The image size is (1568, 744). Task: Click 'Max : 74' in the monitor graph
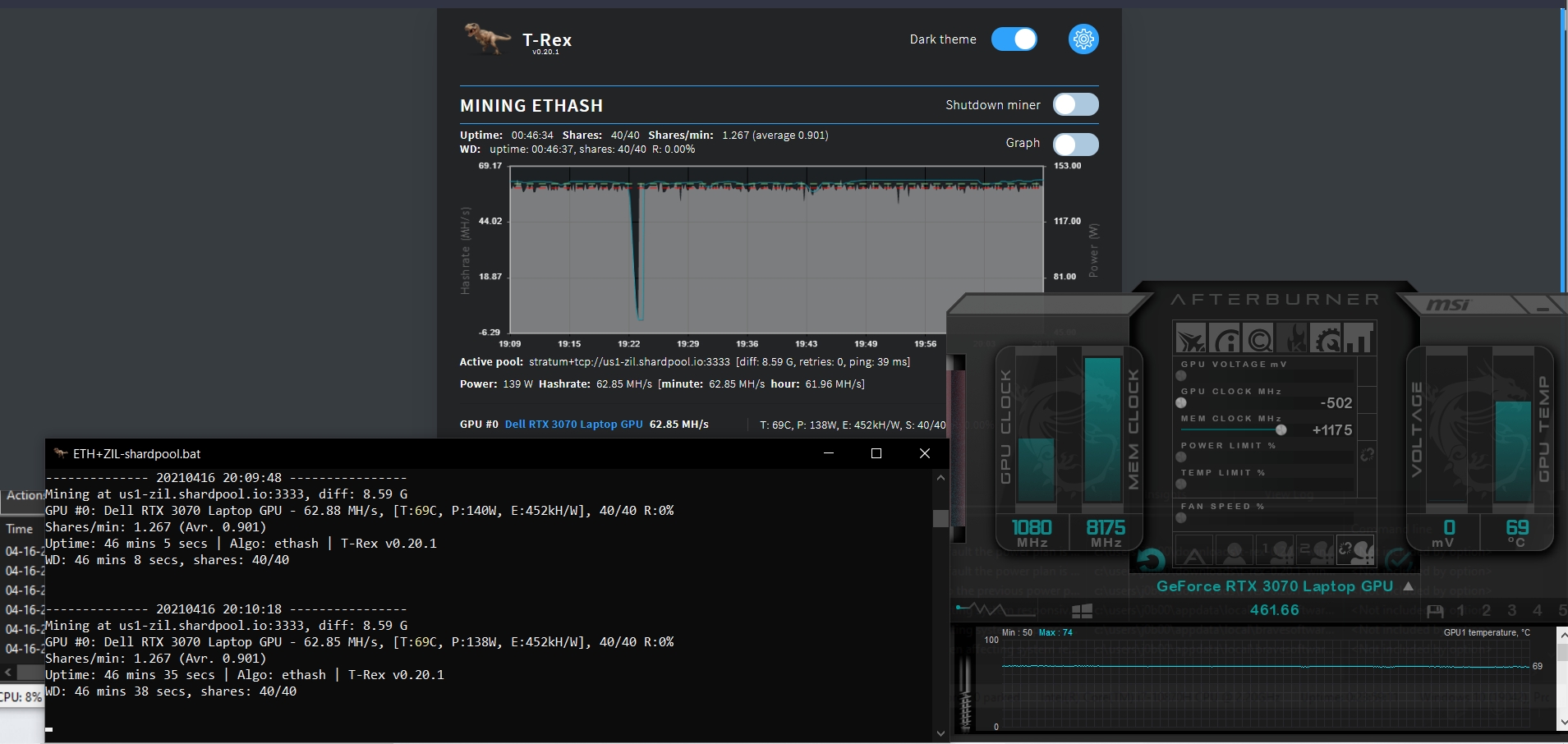pos(1055,632)
